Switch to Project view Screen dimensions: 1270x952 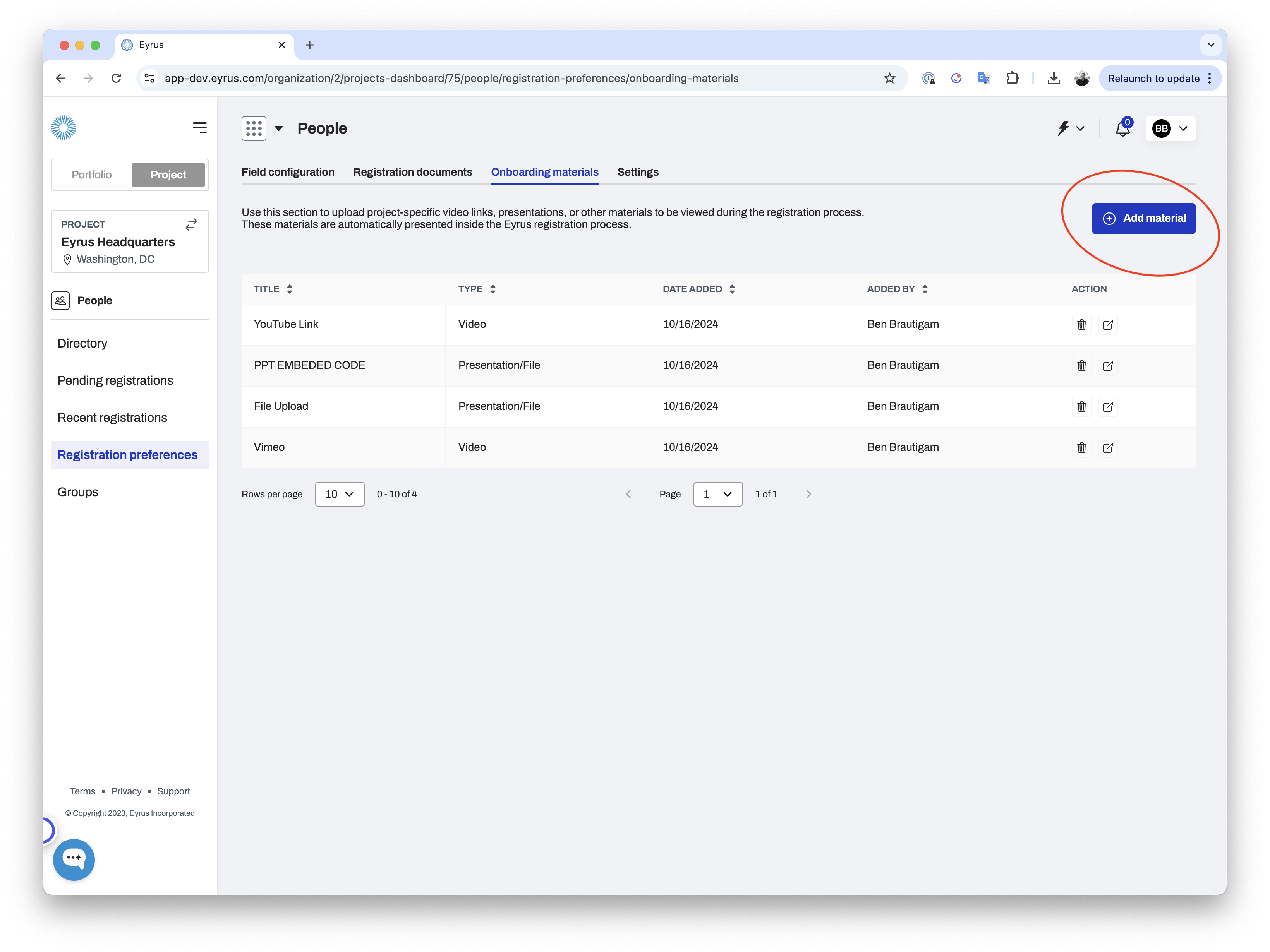pos(168,175)
